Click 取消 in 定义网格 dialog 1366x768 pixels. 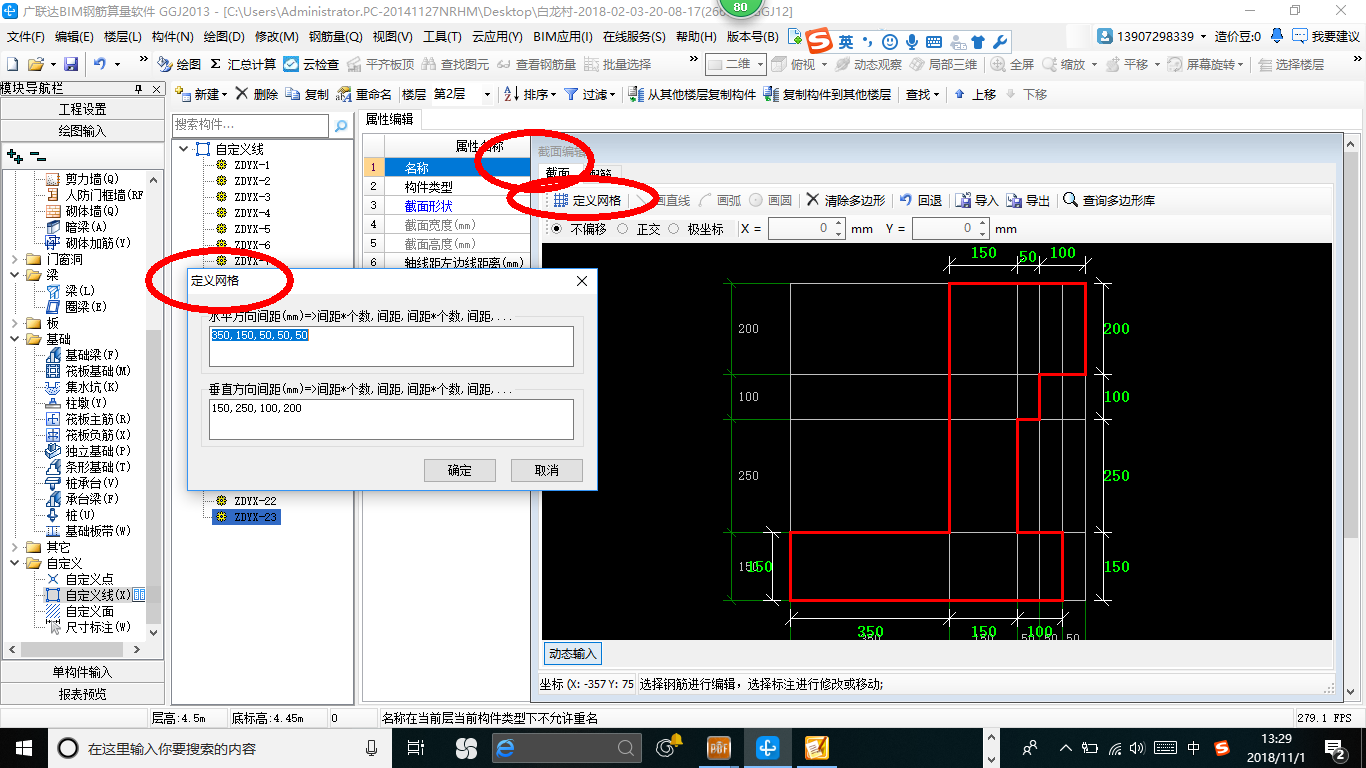[547, 470]
